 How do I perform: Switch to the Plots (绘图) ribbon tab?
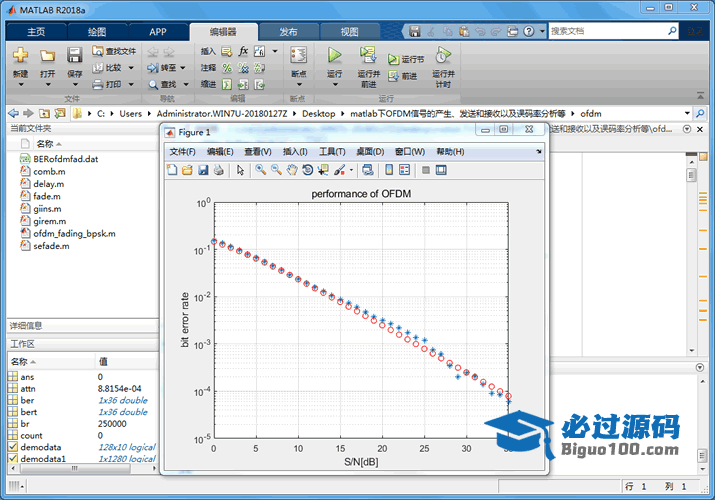(x=97, y=32)
